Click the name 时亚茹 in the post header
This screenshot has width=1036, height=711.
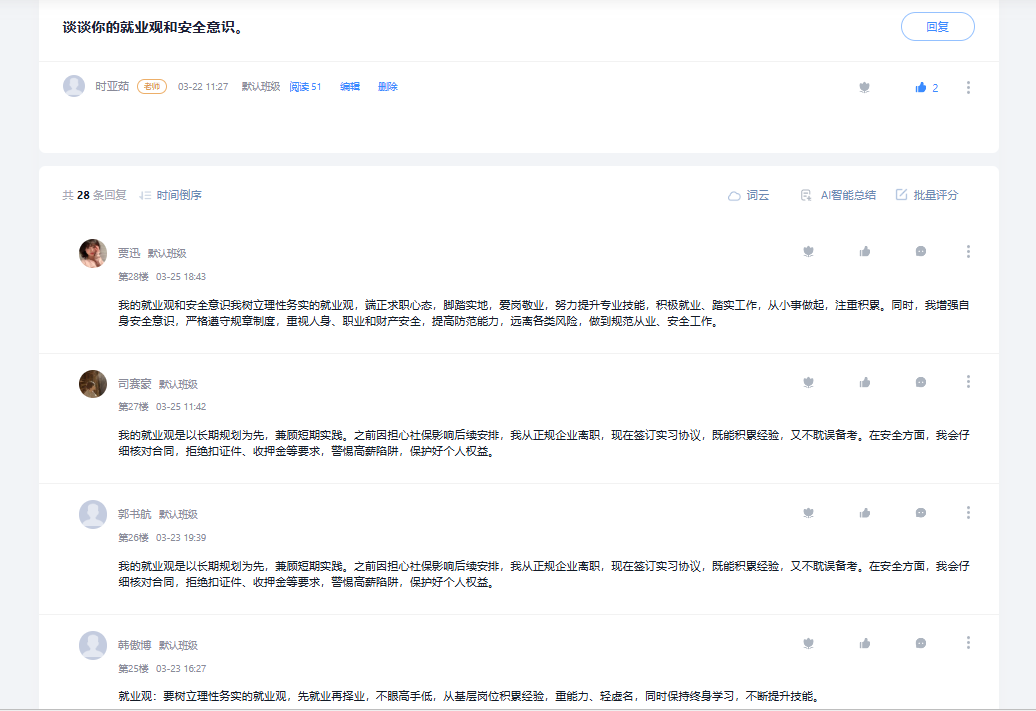[112, 87]
